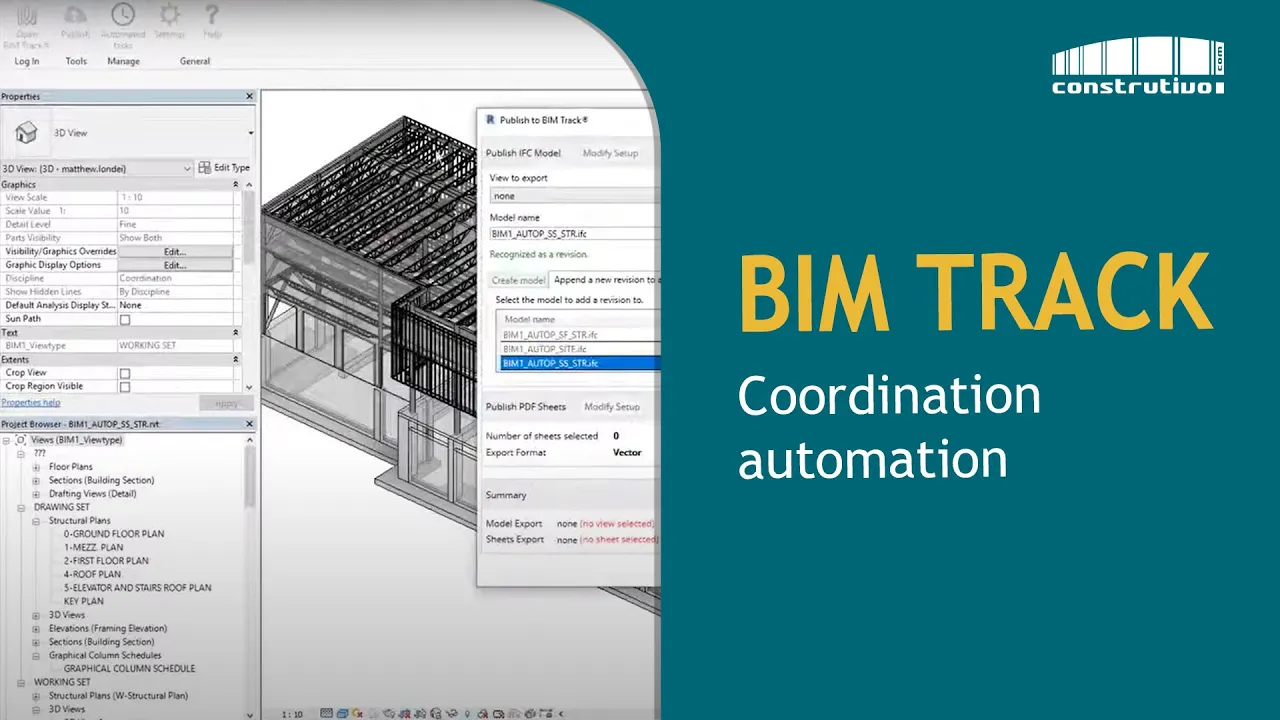Click the Apply button in Properties
1280x720 pixels.
click(226, 403)
